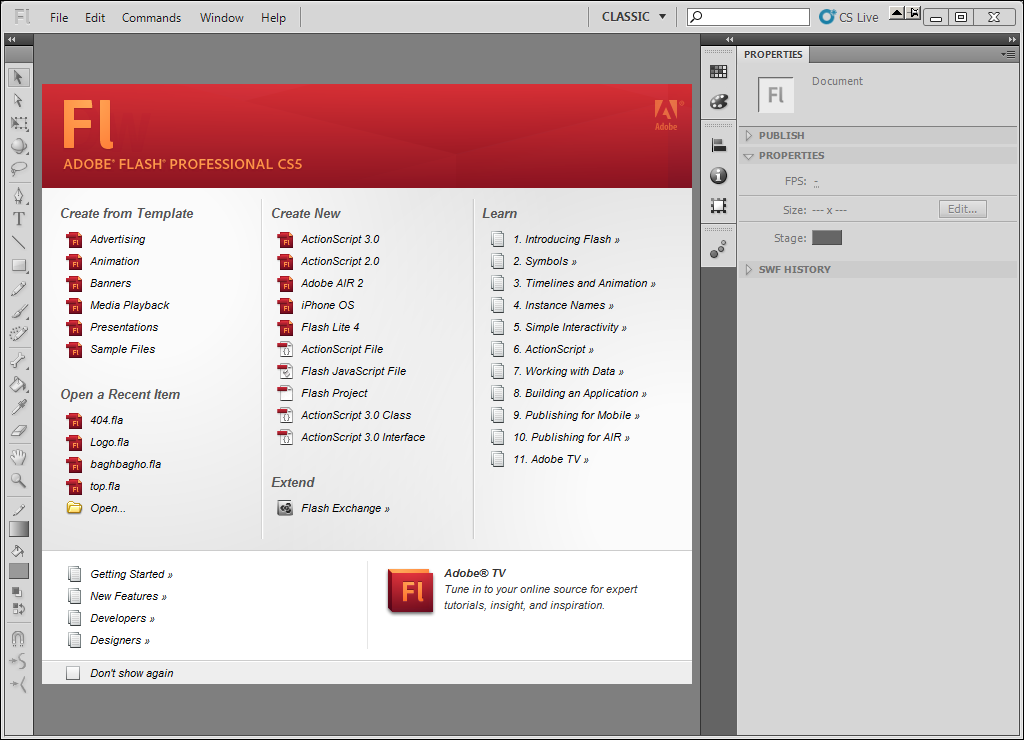Viewport: 1024px width, 740px height.
Task: Select the Paint Bucket tool
Action: (x=18, y=384)
